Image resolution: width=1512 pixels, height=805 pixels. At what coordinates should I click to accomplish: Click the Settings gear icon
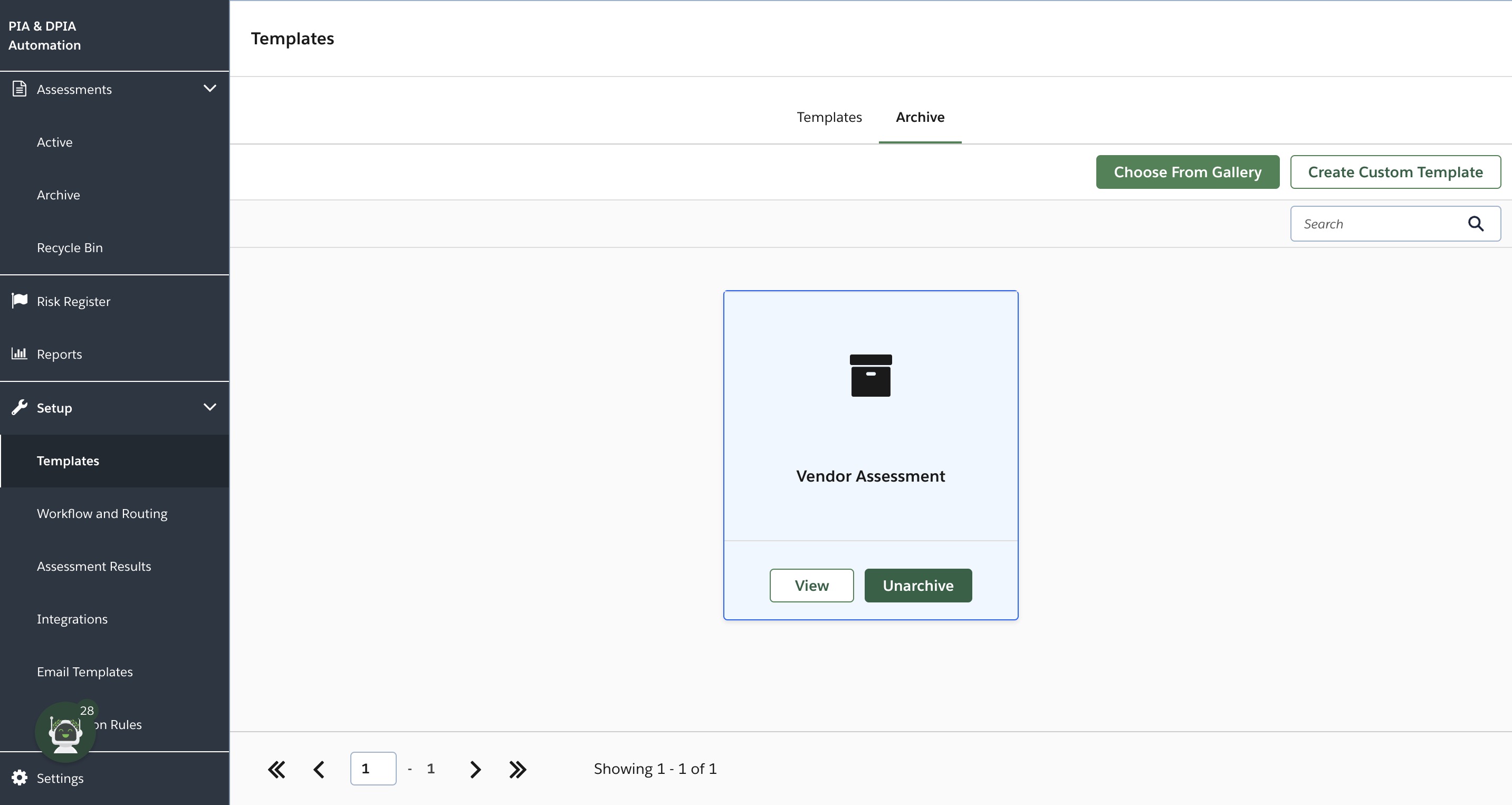click(20, 778)
